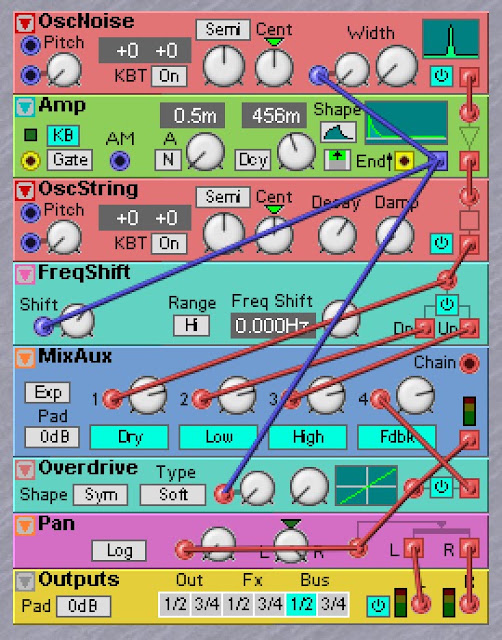Click OscNoise red output connector
Viewport: 502px width, 640px height.
tap(469, 78)
